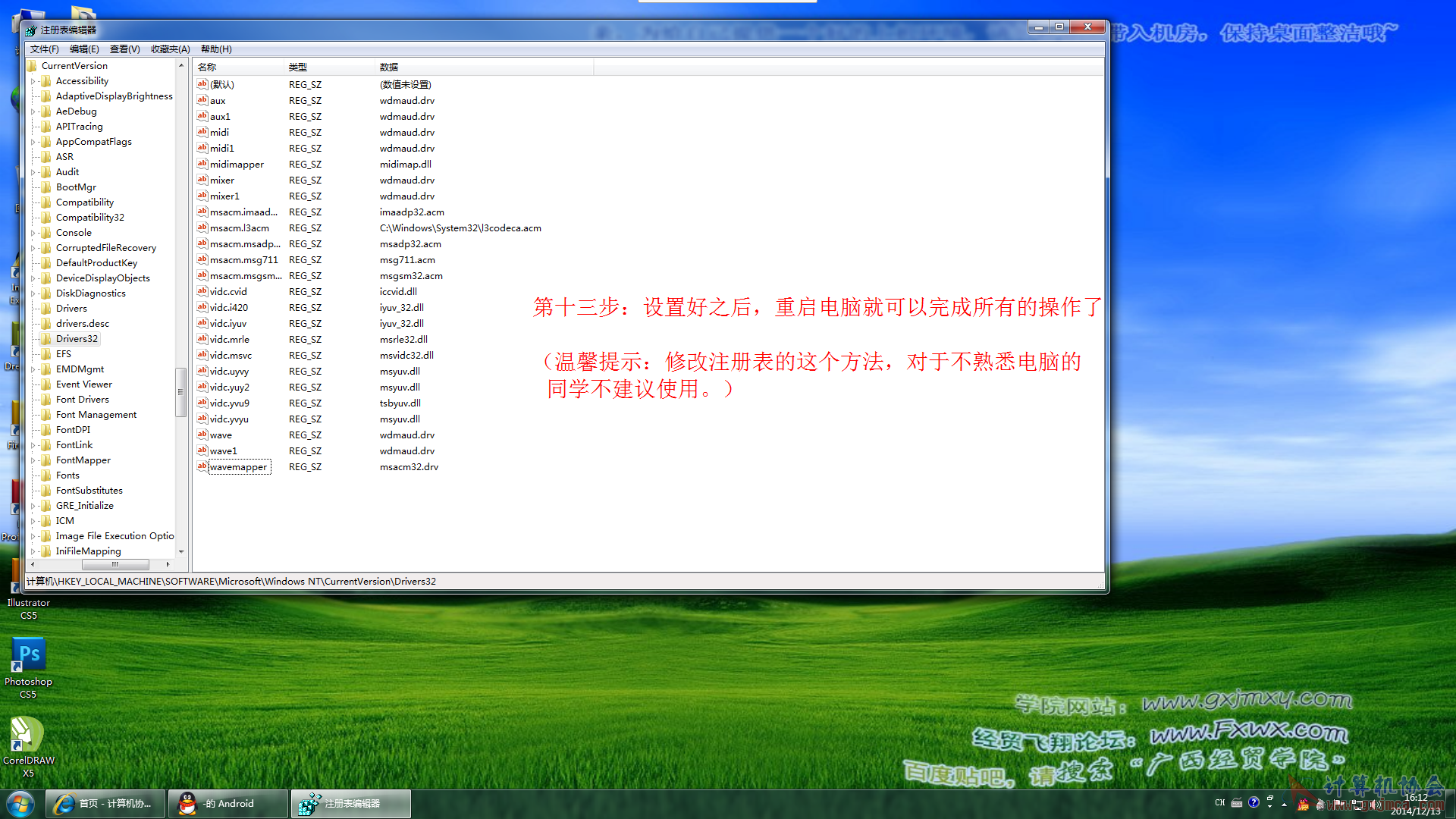This screenshot has width=1456, height=819.
Task: Click the taskbar clock showing 16:12
Action: [1415, 804]
